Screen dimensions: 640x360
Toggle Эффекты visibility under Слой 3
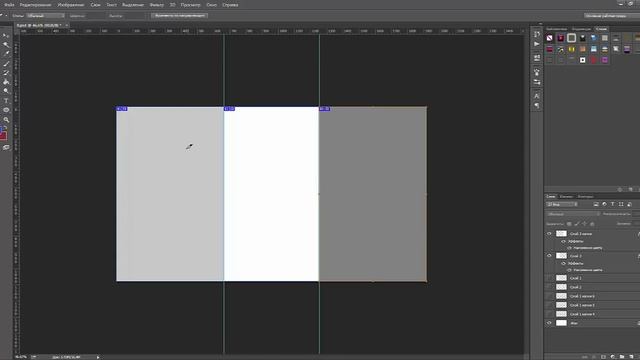[563, 263]
